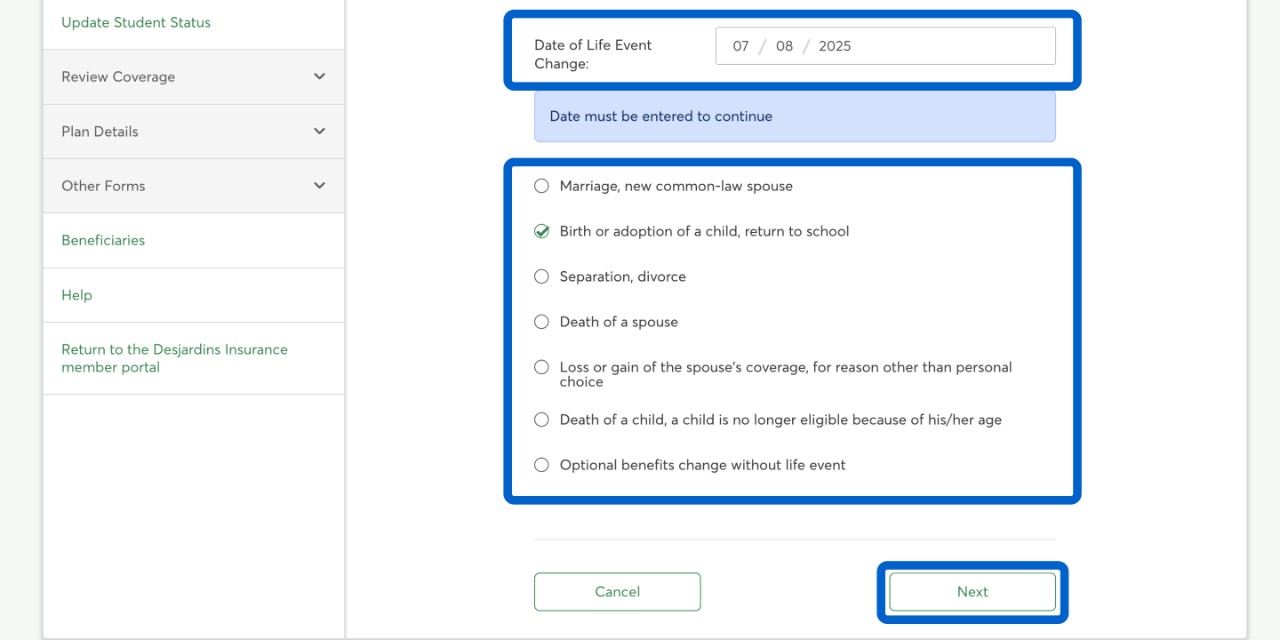The width and height of the screenshot is (1280, 640).
Task: Choose the Separation, divorce radio button
Action: [x=541, y=277]
